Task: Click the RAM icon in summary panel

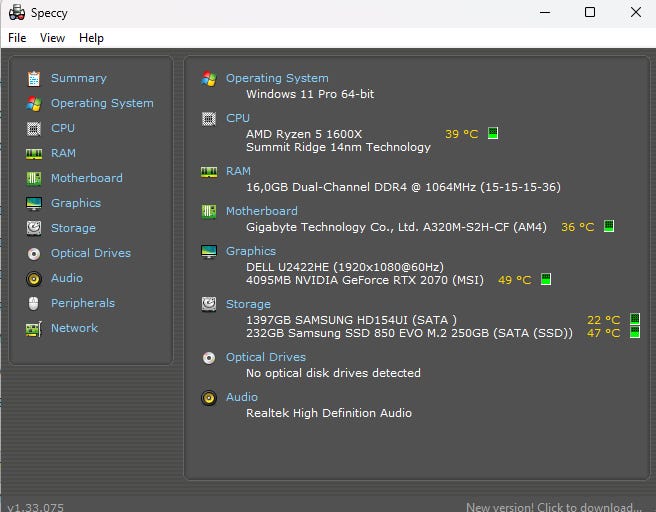Action: 209,172
